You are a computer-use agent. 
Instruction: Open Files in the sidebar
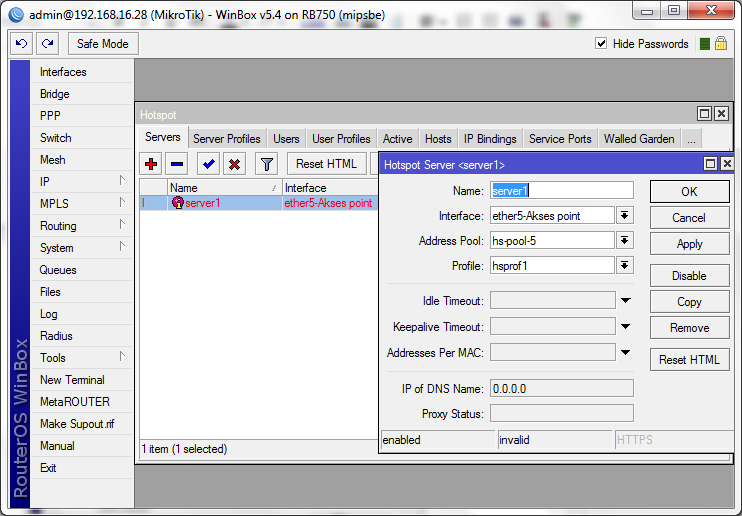point(82,292)
